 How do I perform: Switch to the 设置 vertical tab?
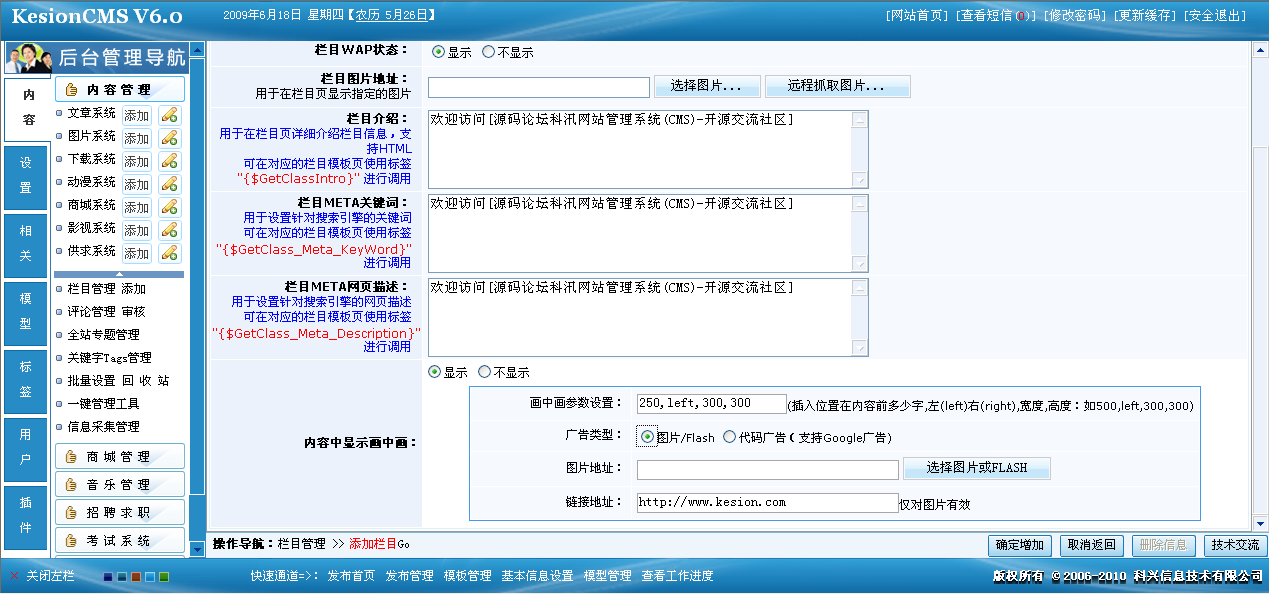click(26, 175)
